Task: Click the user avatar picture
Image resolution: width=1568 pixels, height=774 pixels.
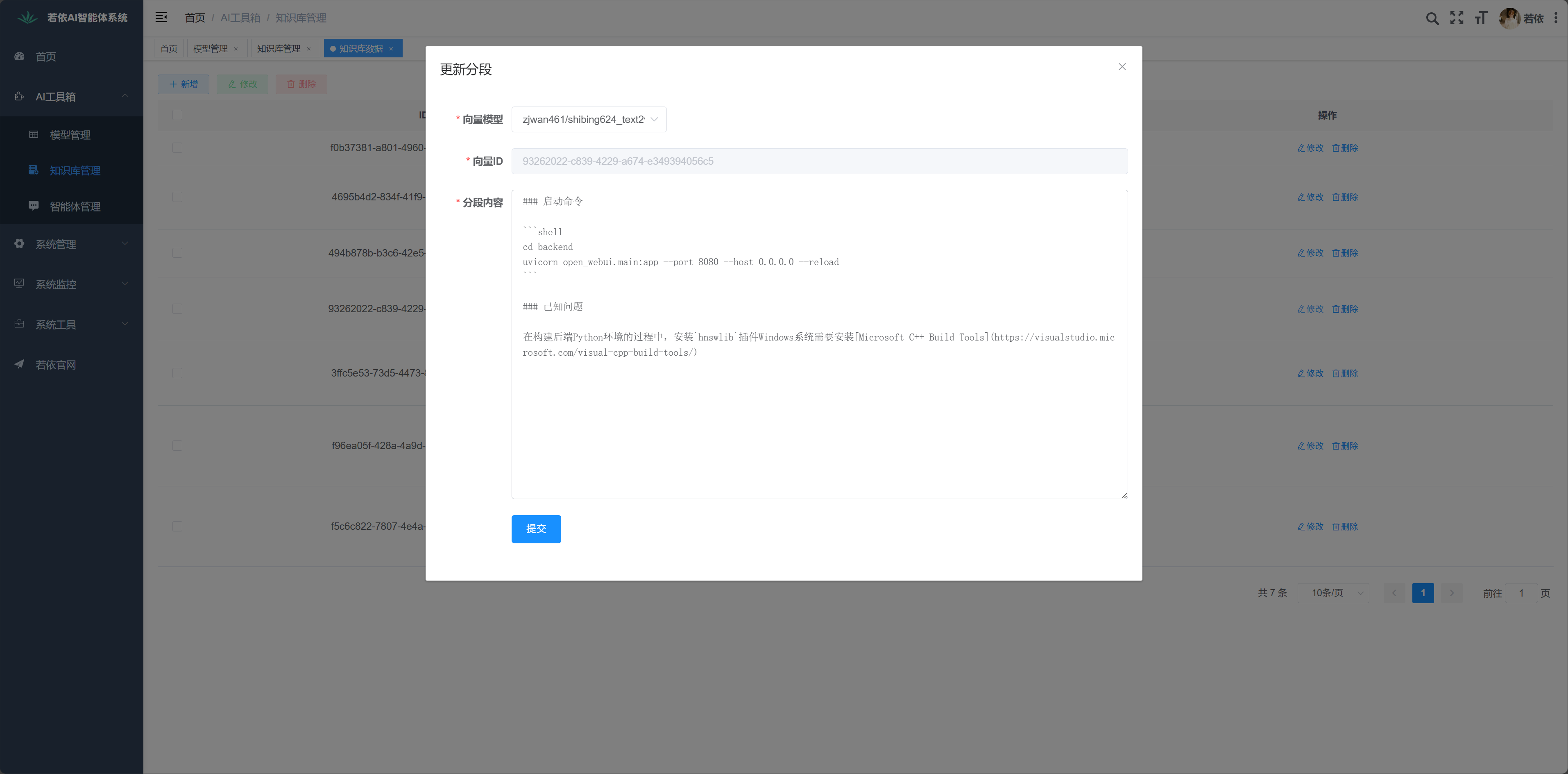Action: tap(1509, 18)
